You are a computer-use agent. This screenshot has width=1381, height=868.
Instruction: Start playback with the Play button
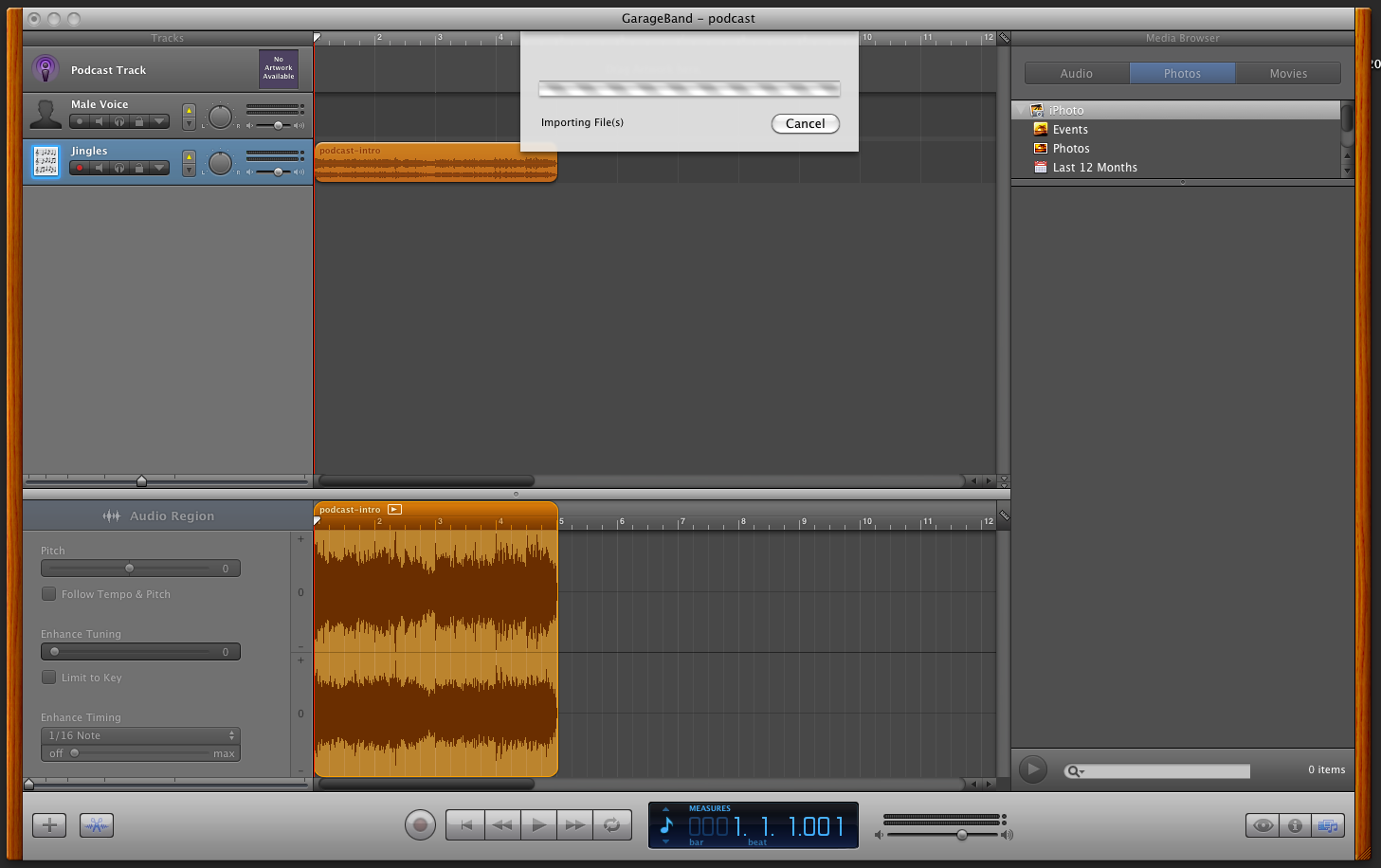(x=538, y=824)
